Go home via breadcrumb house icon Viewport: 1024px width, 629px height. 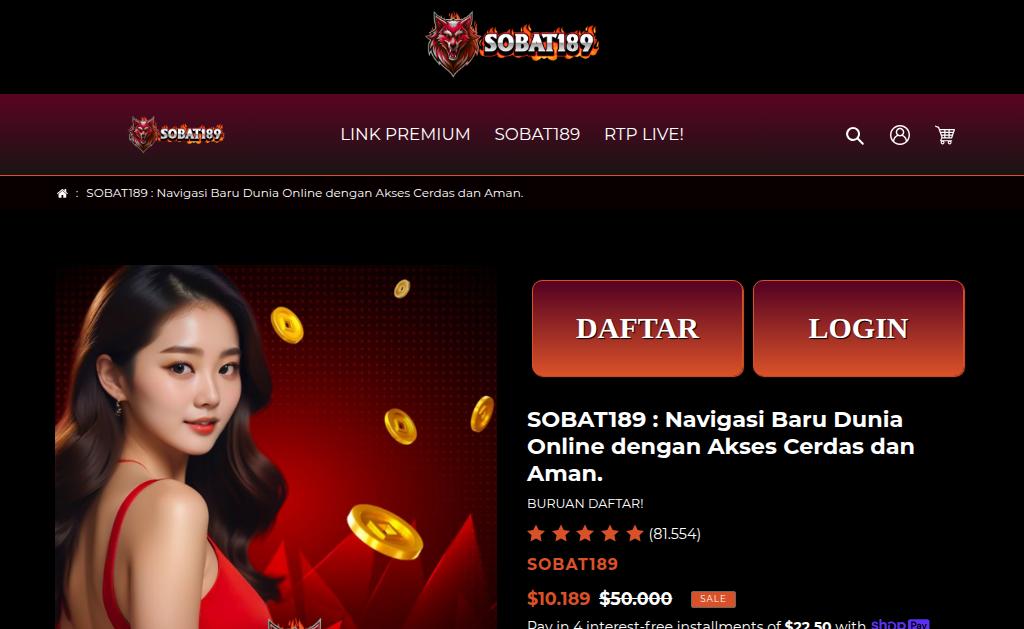(62, 193)
